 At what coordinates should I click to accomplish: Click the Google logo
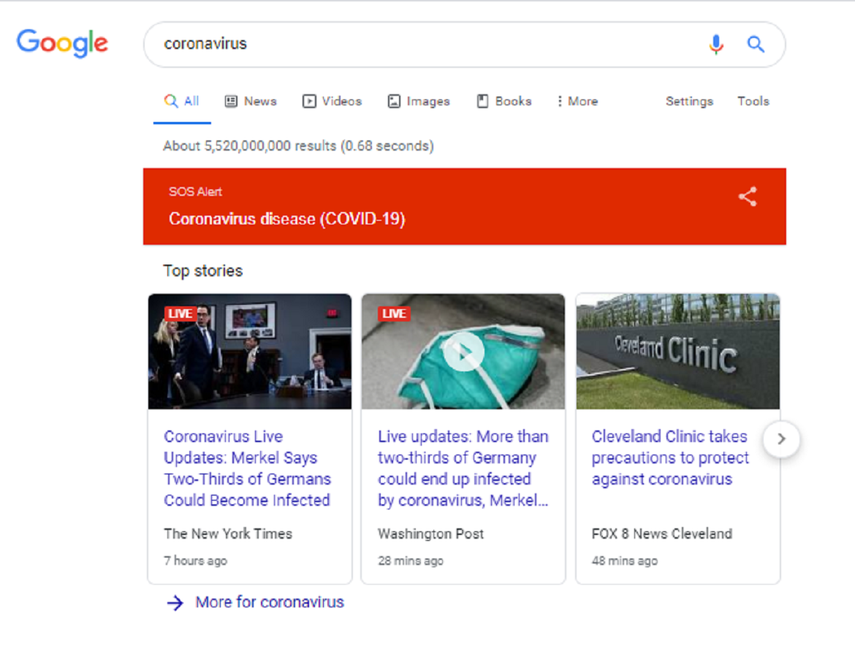[62, 43]
